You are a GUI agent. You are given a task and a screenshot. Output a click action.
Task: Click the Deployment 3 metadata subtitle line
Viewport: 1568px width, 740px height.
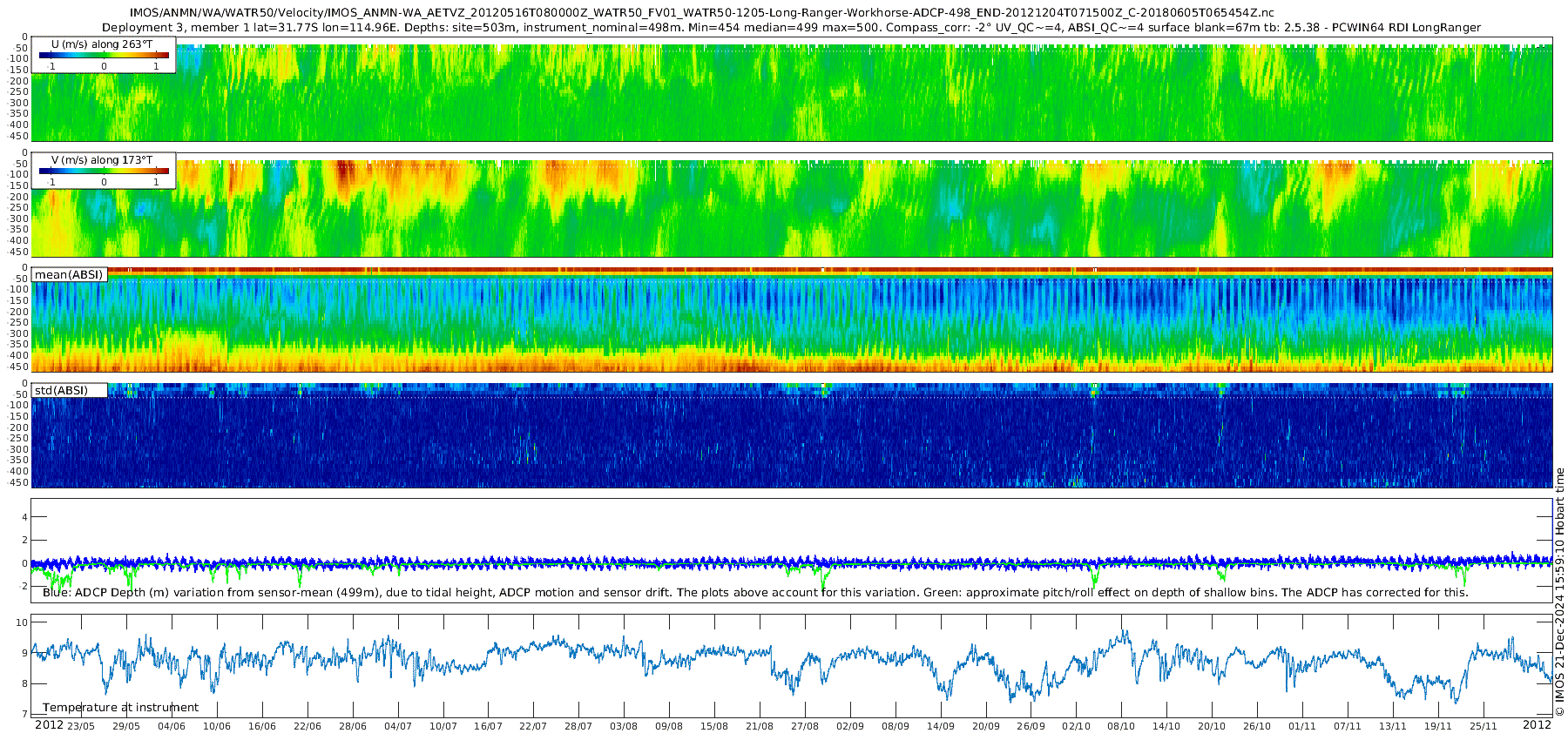click(x=791, y=27)
